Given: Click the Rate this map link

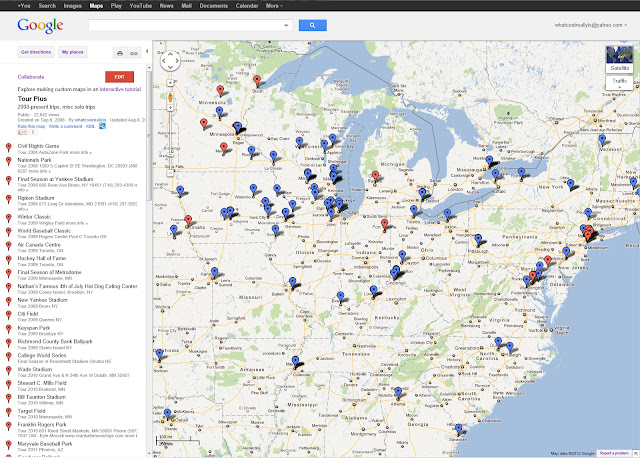Looking at the screenshot, I should point(31,126).
